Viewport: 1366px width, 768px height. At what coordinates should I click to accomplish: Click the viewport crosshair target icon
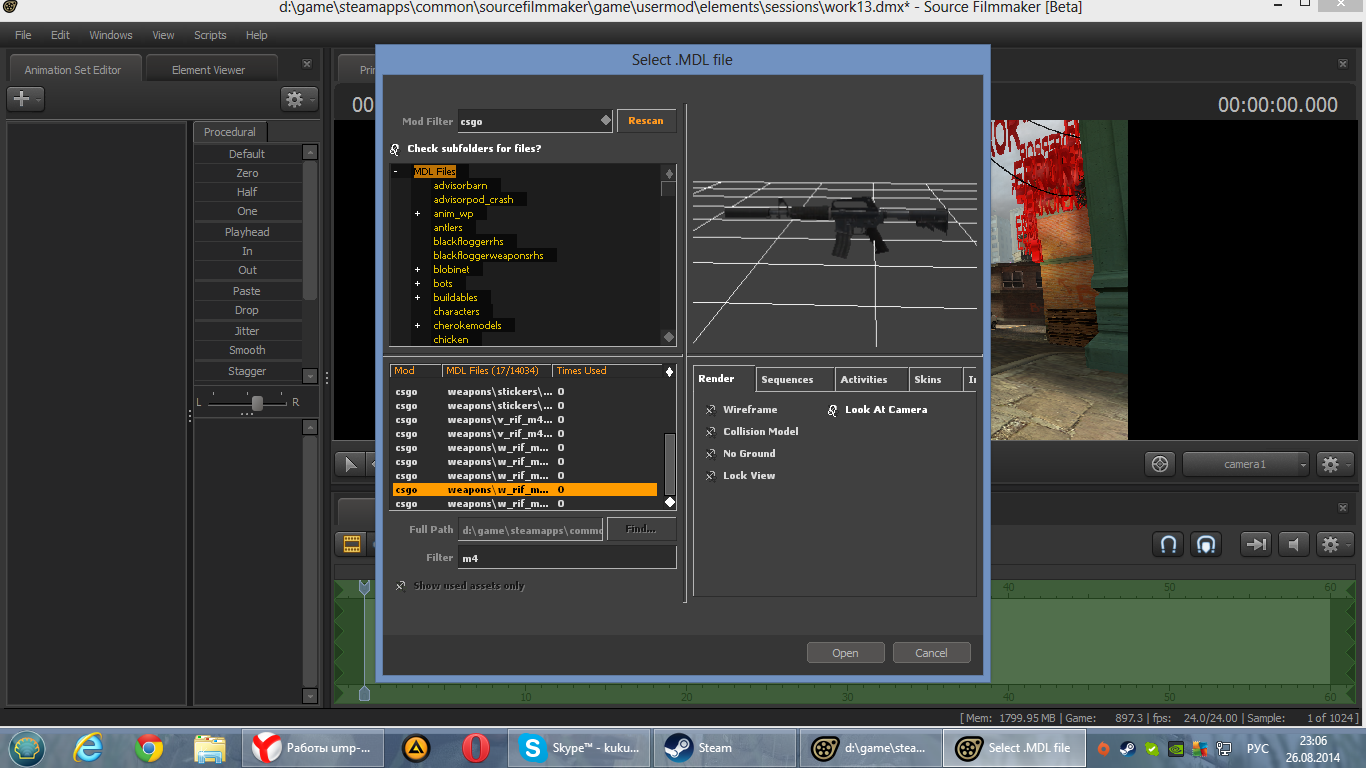click(1160, 464)
